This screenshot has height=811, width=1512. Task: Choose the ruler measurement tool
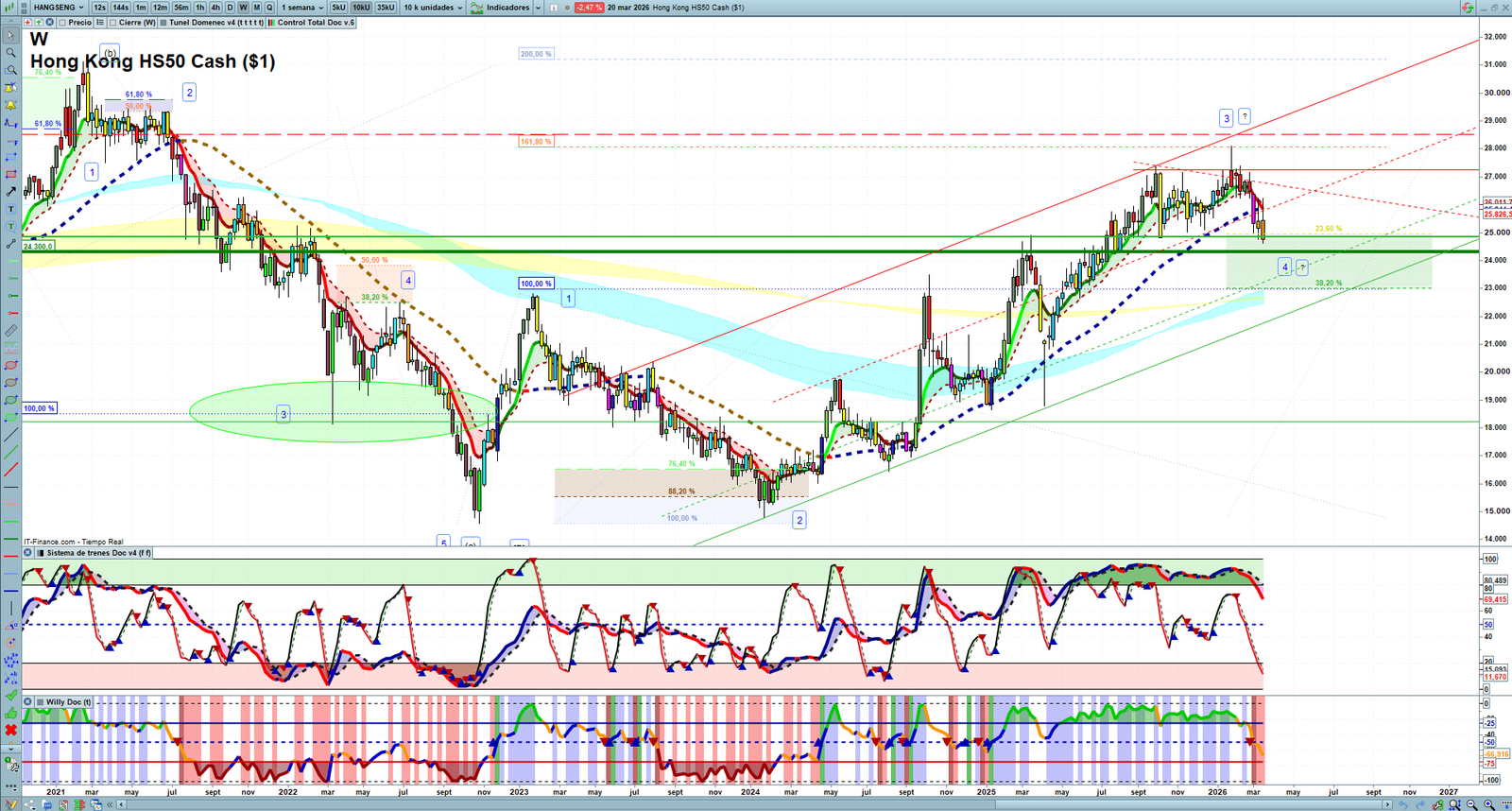(x=10, y=331)
